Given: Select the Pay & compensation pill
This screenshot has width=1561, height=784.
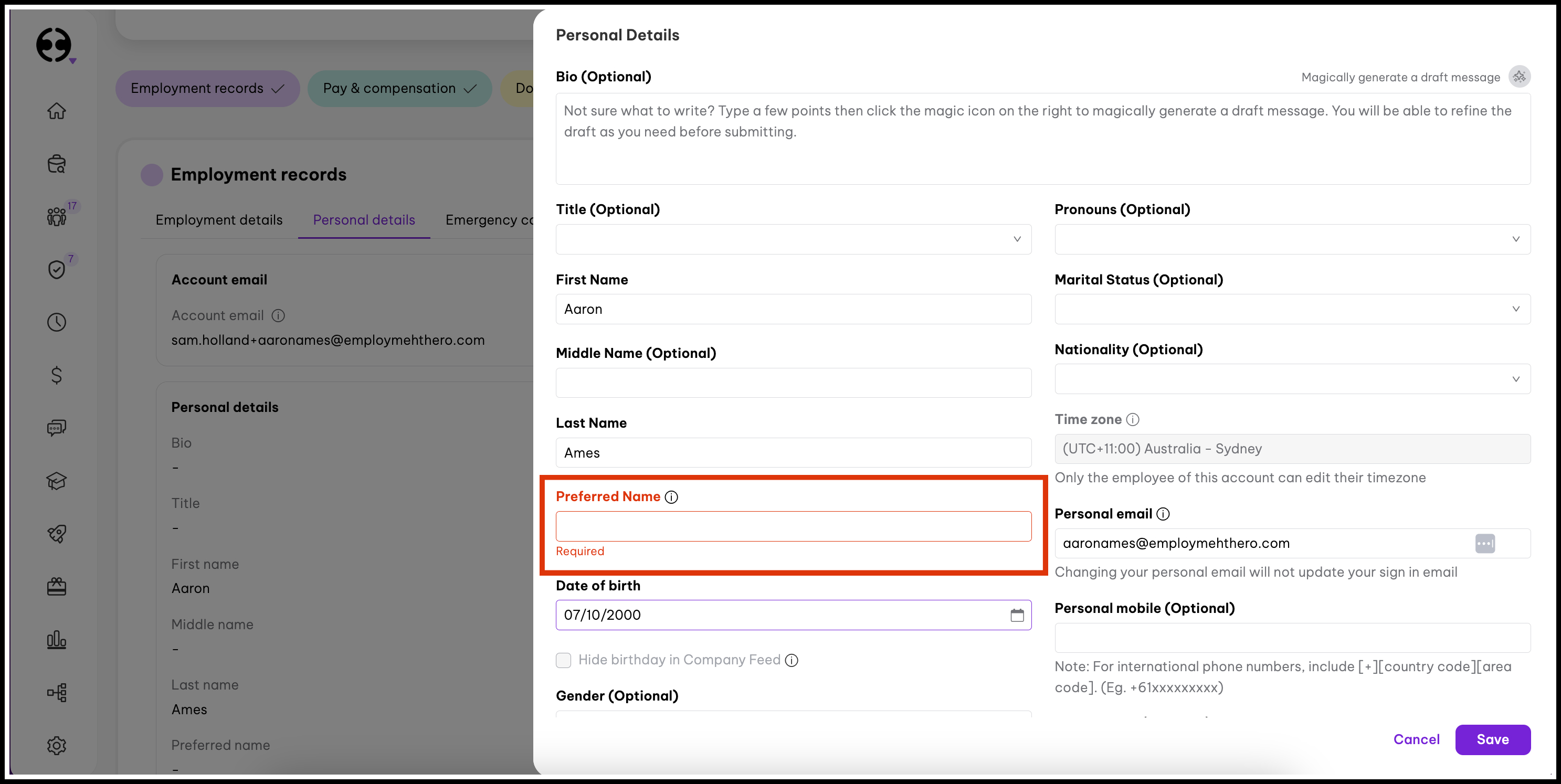Looking at the screenshot, I should coord(399,89).
